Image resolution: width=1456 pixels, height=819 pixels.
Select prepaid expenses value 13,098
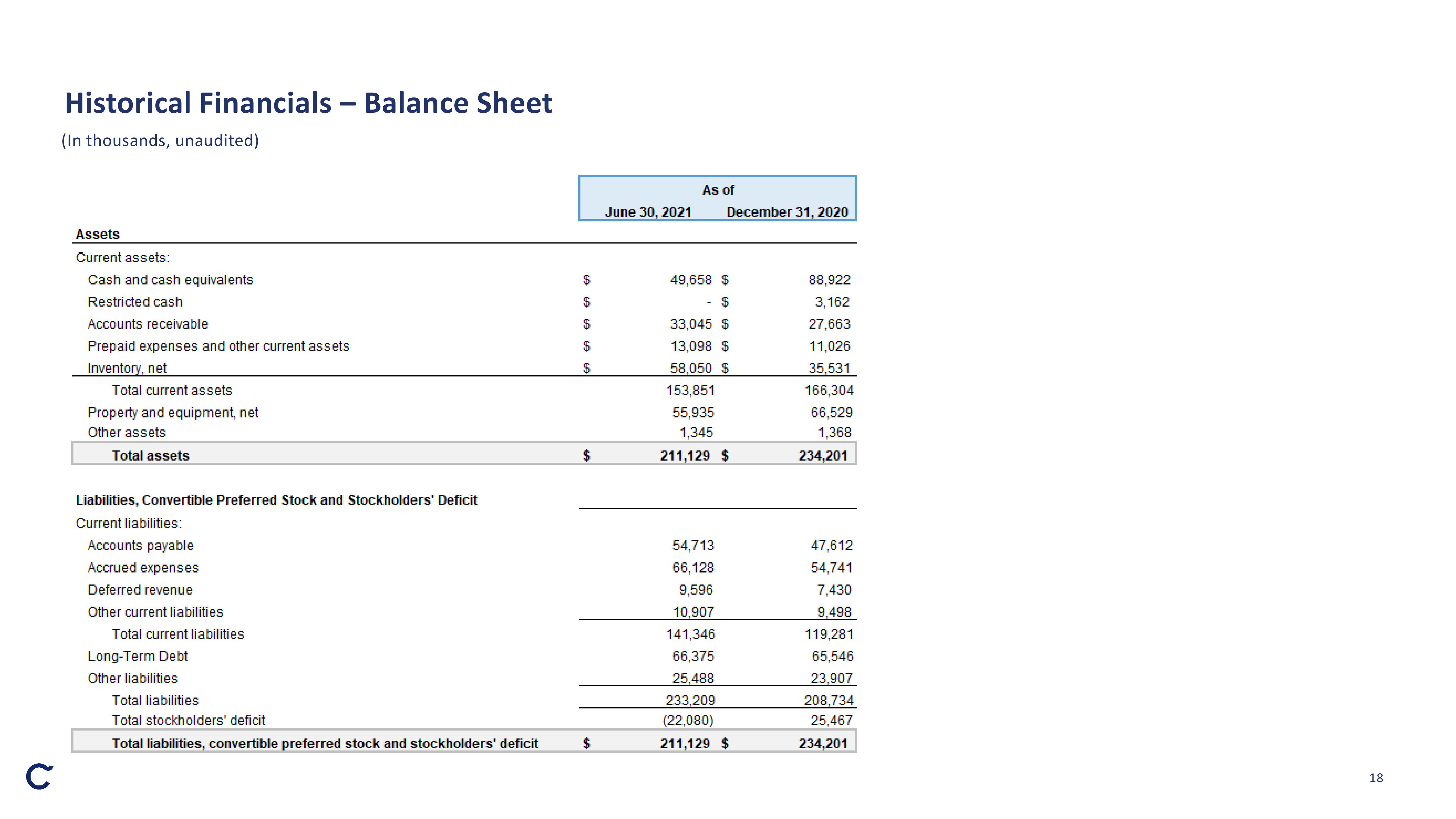(691, 346)
